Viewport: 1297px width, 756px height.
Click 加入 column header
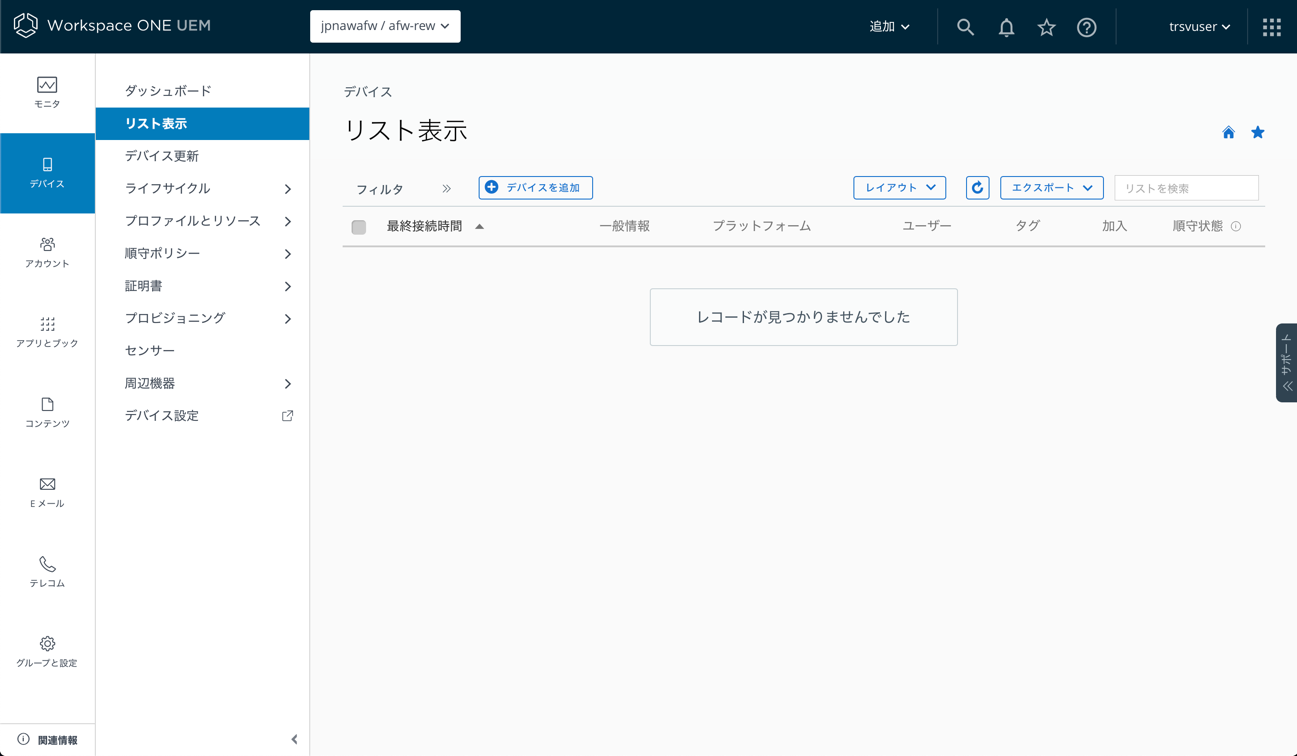tap(1114, 226)
